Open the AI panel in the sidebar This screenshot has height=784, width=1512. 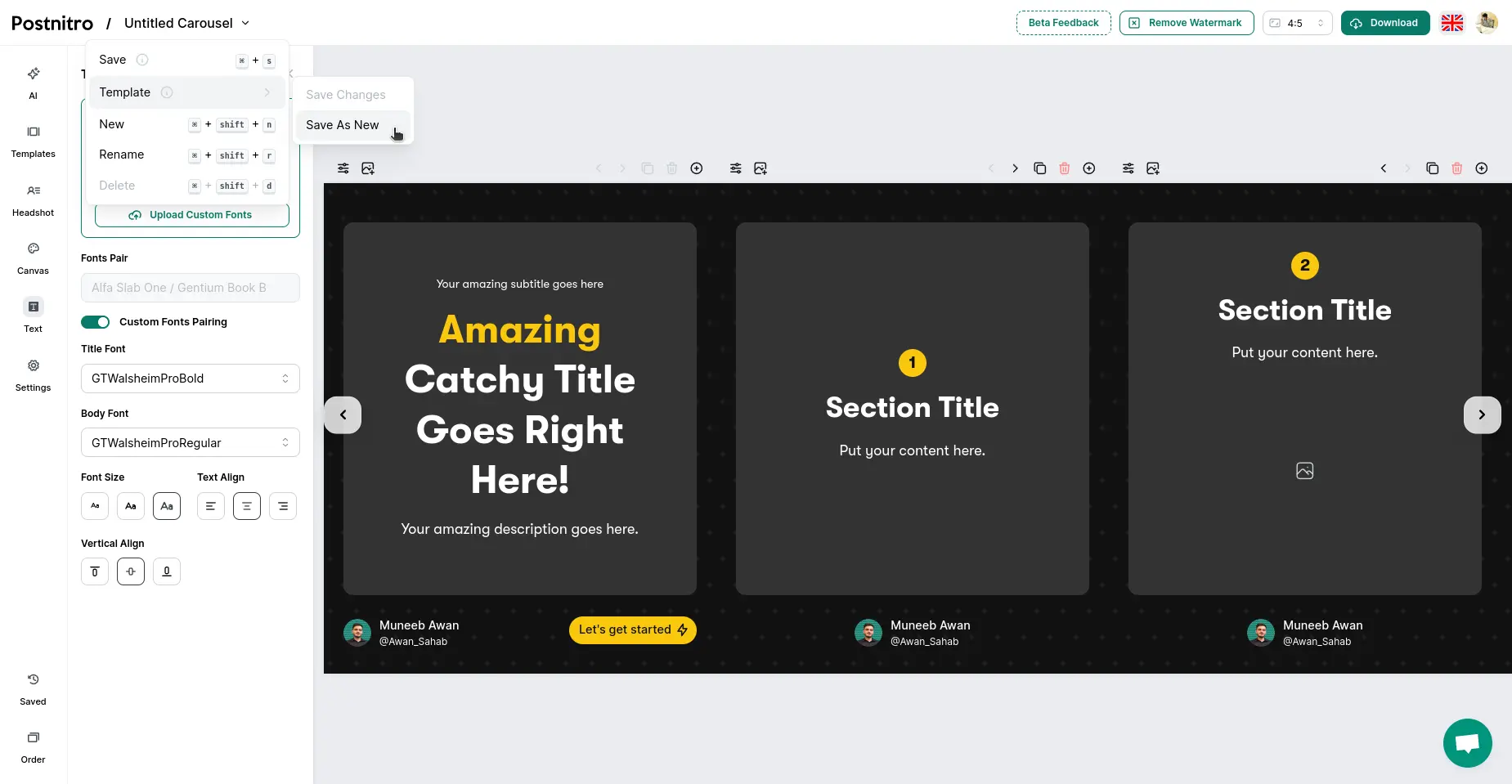(x=33, y=83)
